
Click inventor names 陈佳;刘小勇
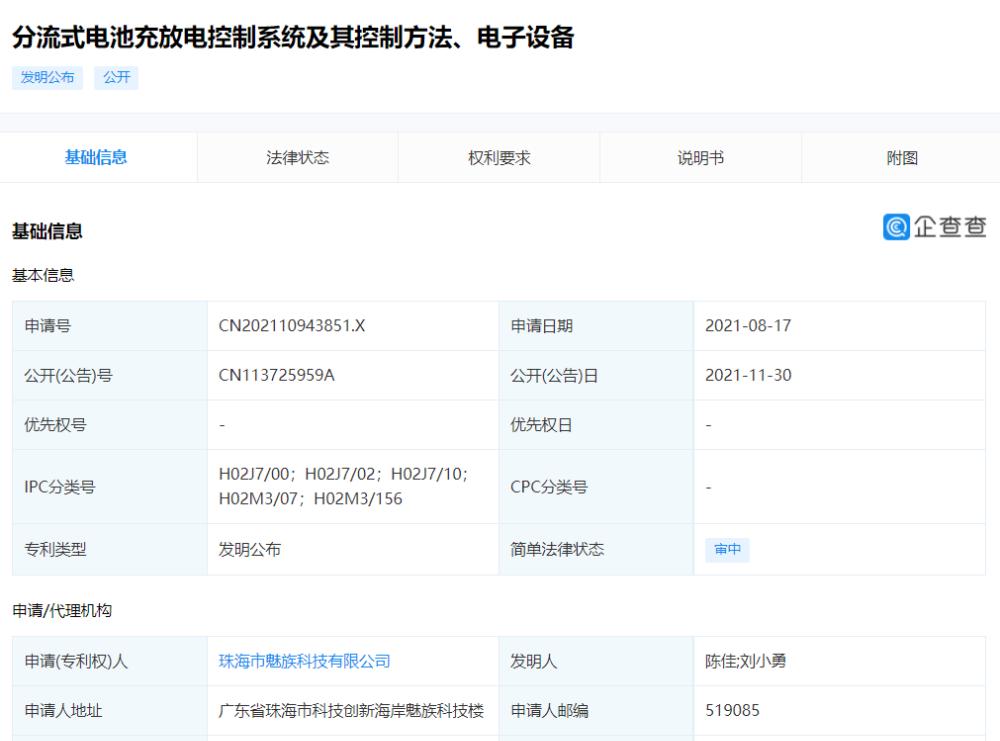coord(745,661)
